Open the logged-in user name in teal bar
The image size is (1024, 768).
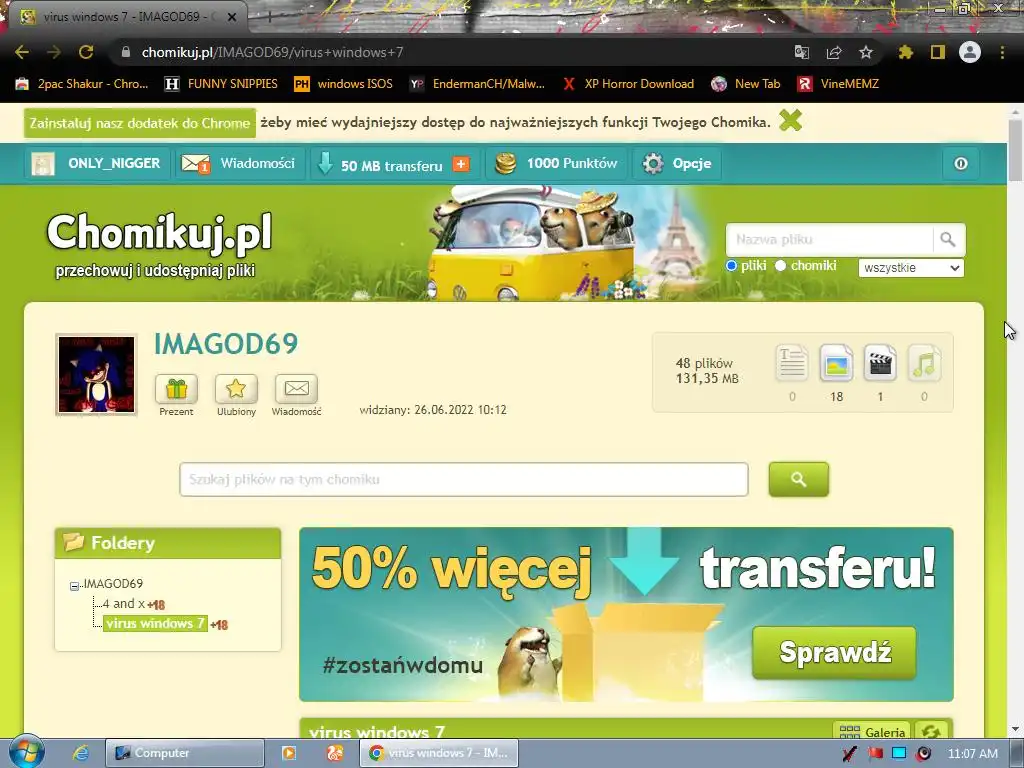coord(114,163)
